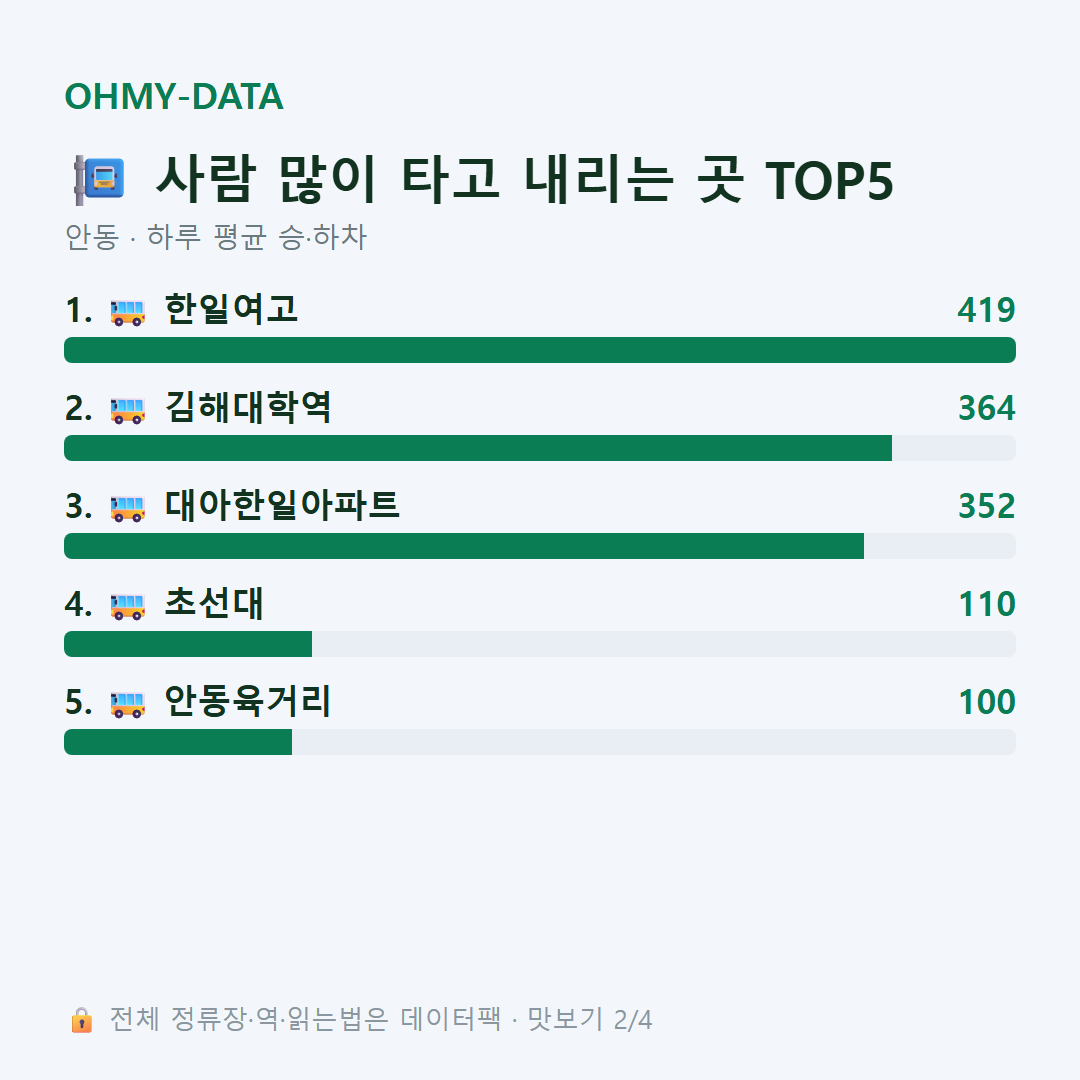Click the bus stop sign icon in title
This screenshot has width=1080, height=1080.
coord(99,180)
